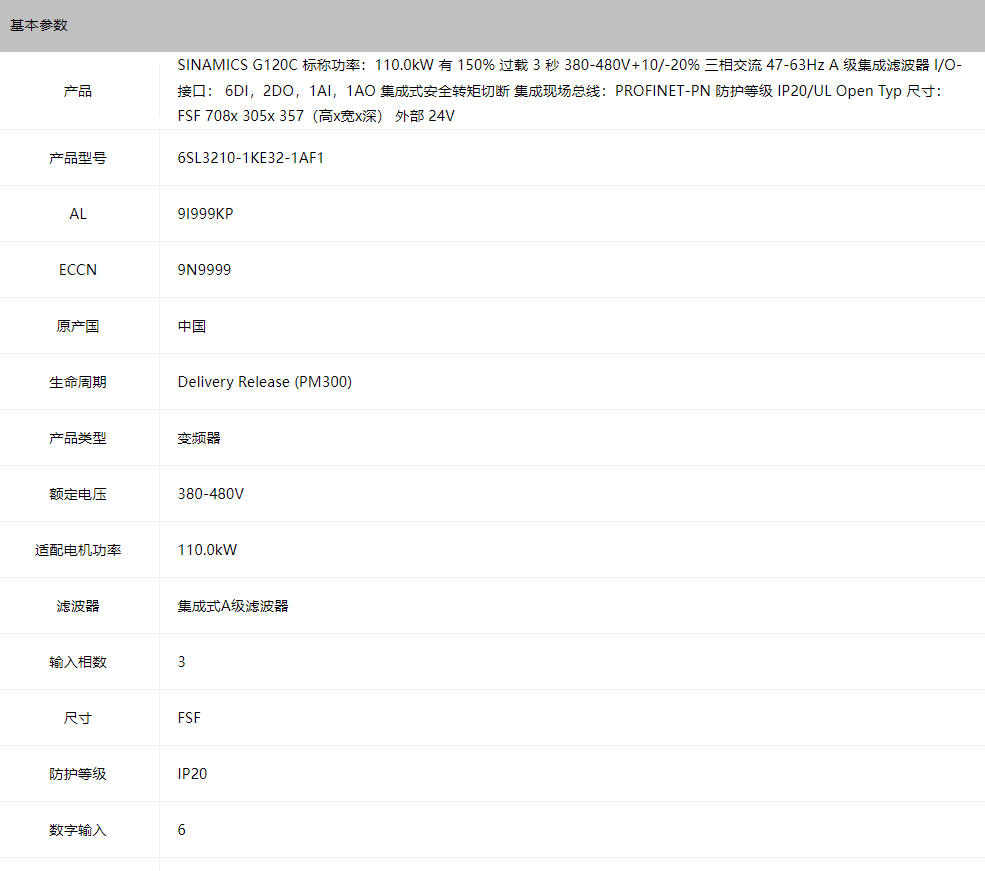The height and width of the screenshot is (871, 985).
Task: Select the AL label cell
Action: [x=78, y=214]
